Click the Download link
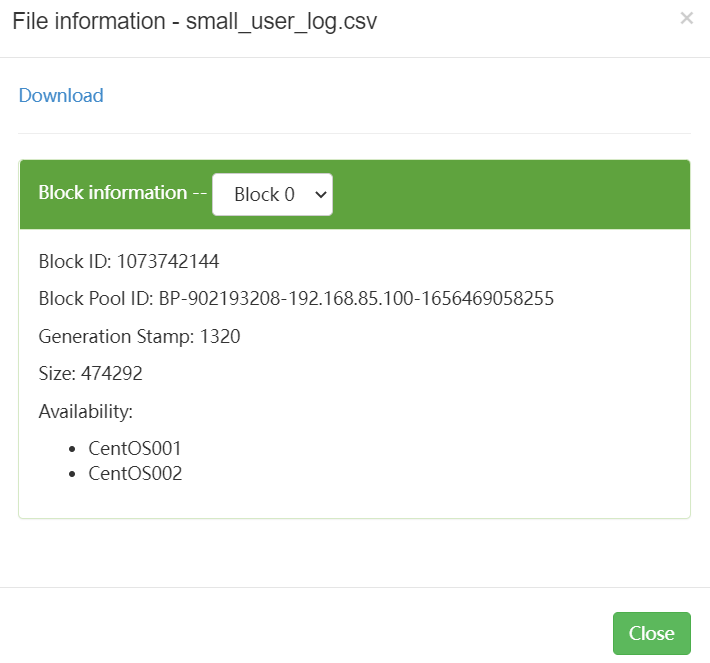Screen dimensions: 710x663 (x=61, y=96)
